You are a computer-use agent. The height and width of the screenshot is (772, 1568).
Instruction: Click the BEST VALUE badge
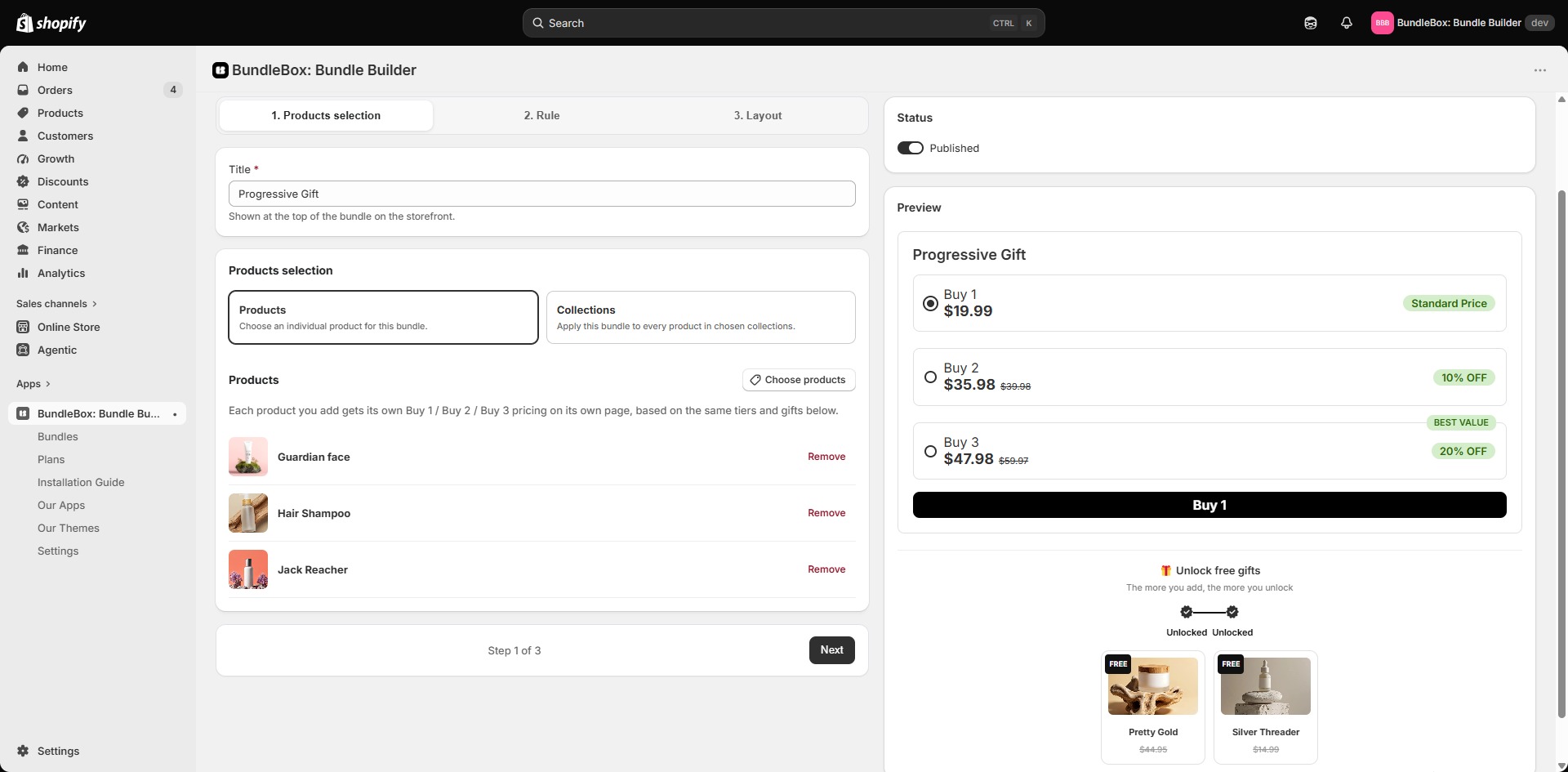click(1461, 422)
